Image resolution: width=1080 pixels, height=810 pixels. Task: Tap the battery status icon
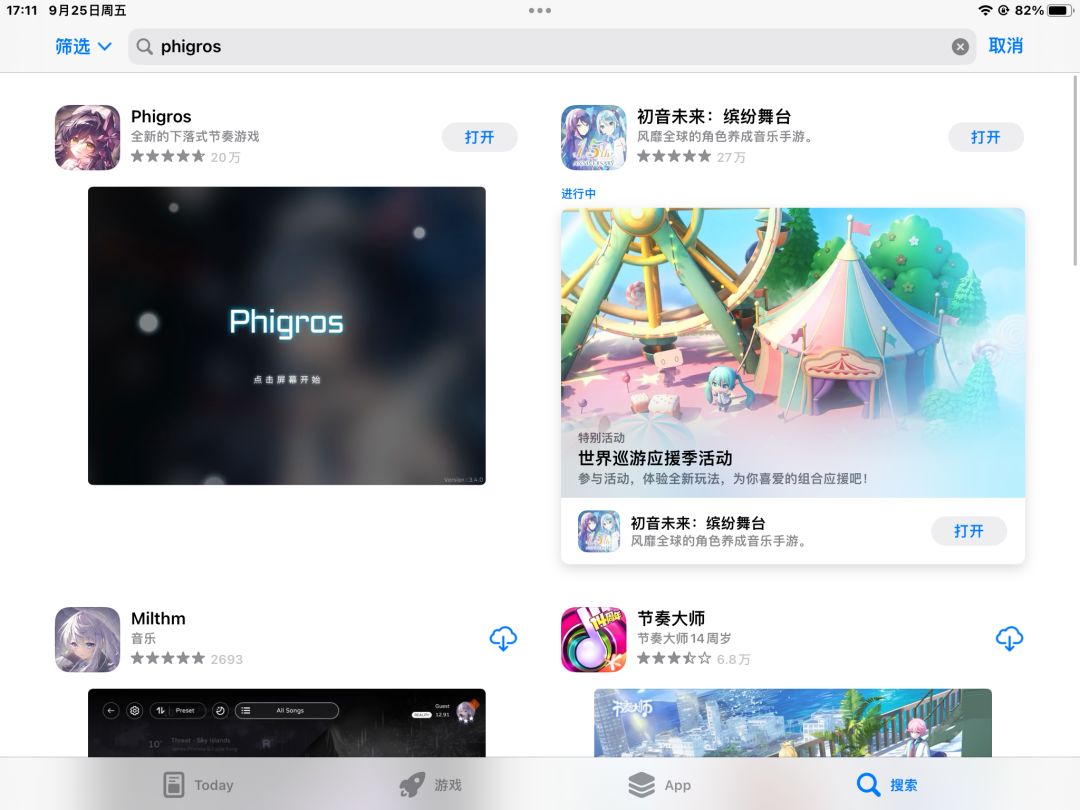tap(1061, 10)
